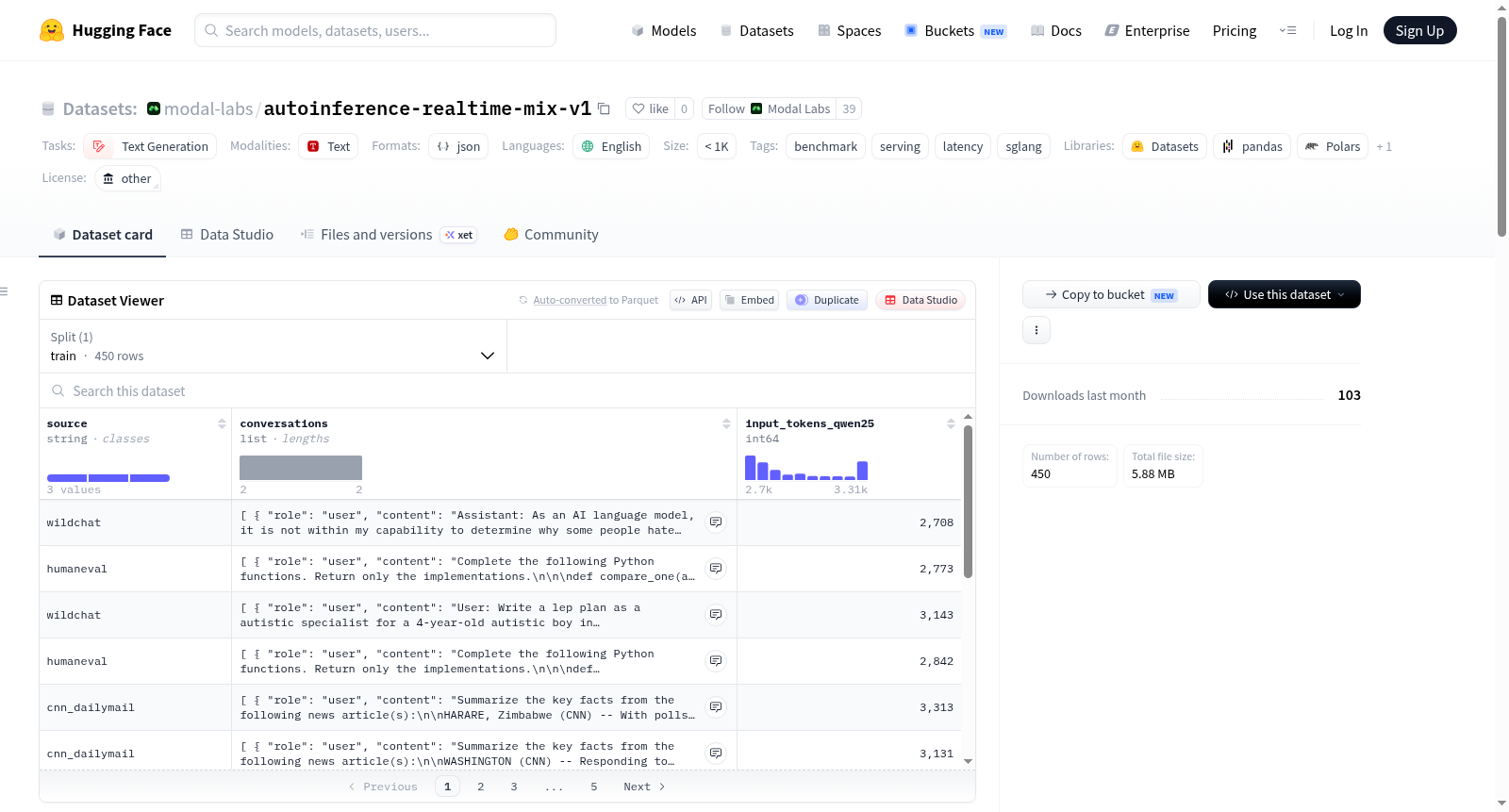This screenshot has height=812, width=1509.
Task: Open the Community tab
Action: pyautogui.click(x=551, y=235)
